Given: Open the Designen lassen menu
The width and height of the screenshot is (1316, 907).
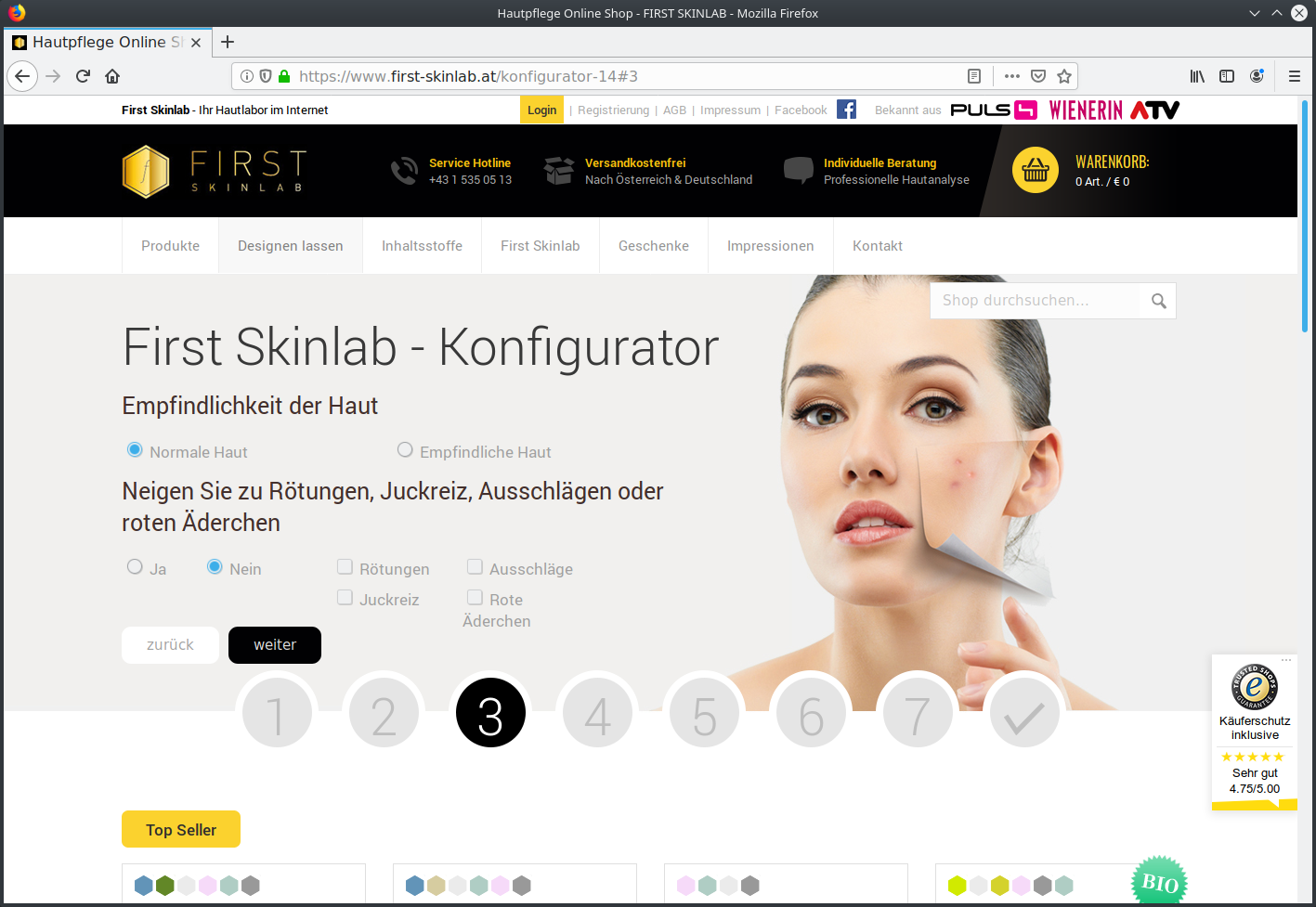Looking at the screenshot, I should (x=291, y=246).
